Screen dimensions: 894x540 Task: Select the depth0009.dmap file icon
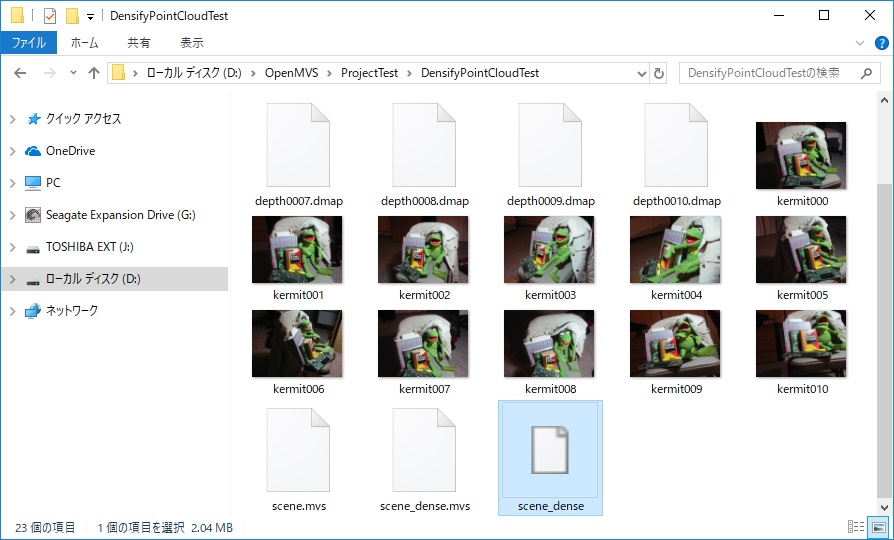click(x=550, y=145)
